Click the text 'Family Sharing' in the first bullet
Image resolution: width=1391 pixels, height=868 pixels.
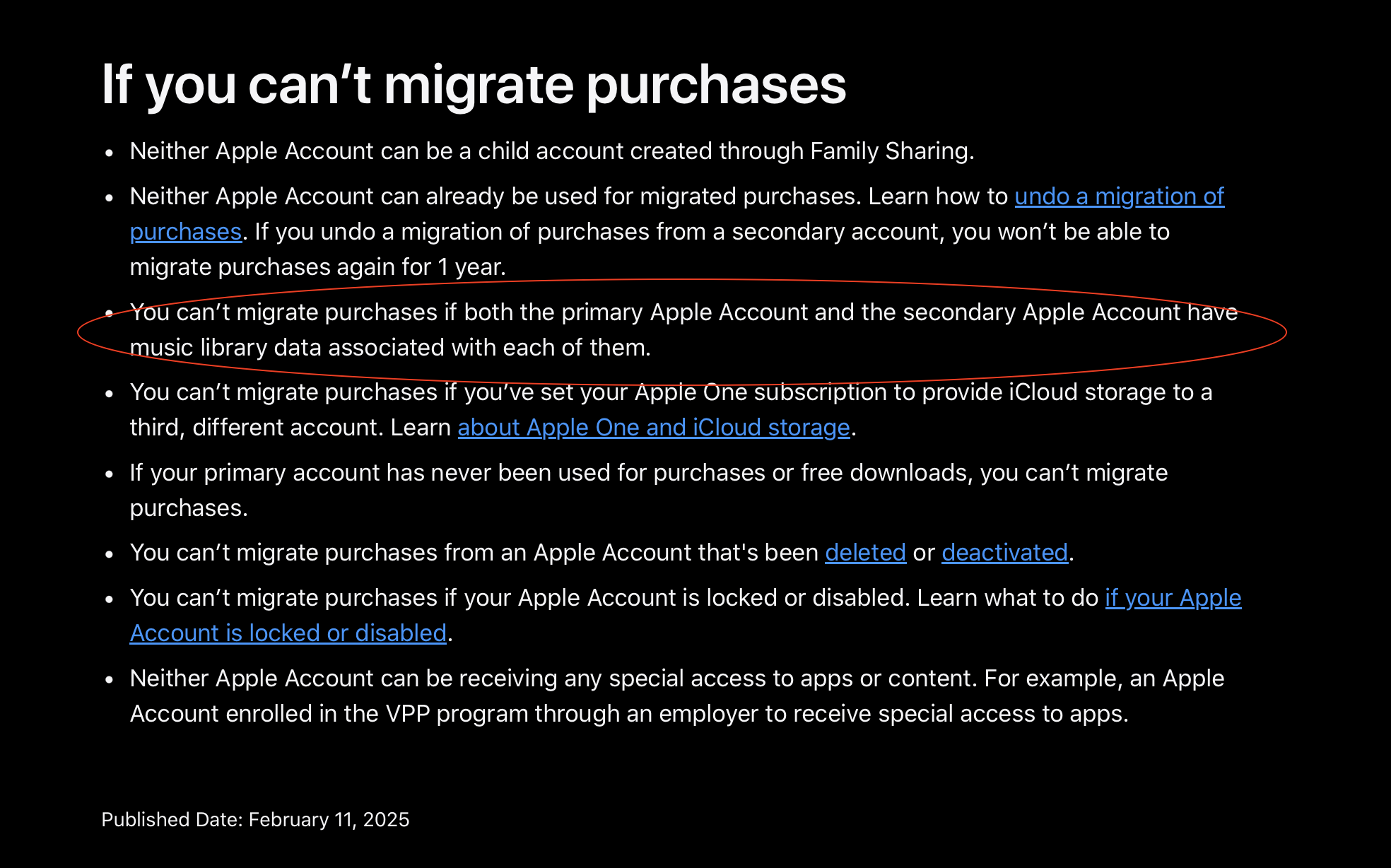(x=889, y=151)
